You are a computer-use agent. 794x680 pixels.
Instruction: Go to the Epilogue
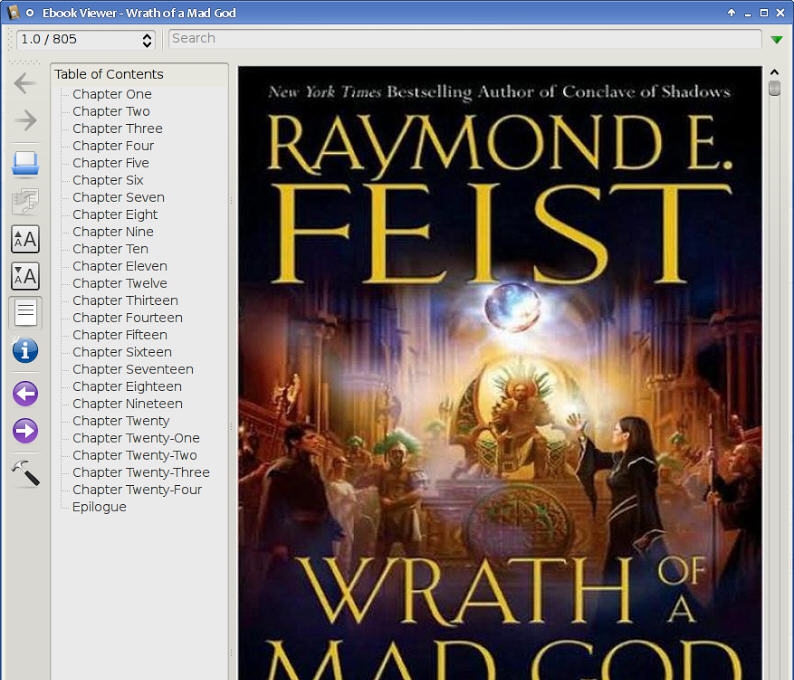click(x=99, y=507)
